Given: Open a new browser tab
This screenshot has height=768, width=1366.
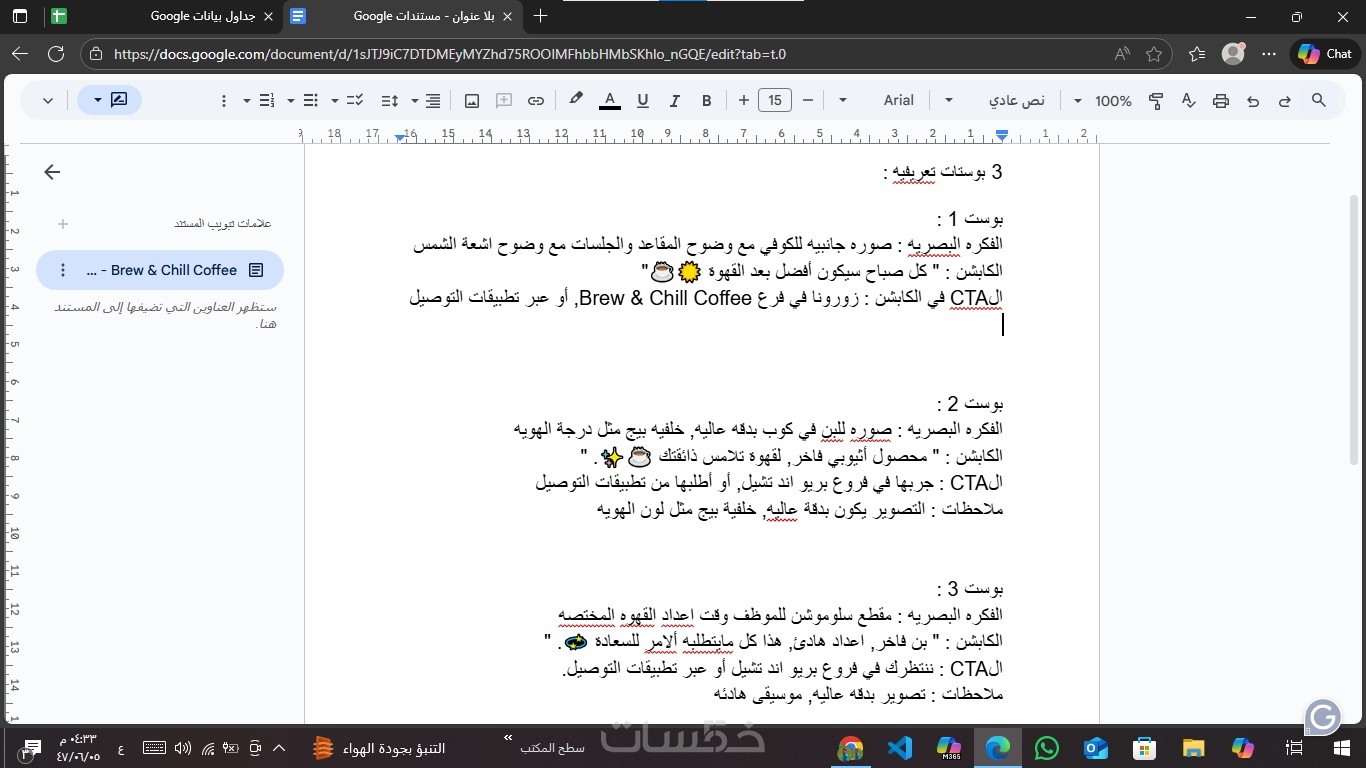Looking at the screenshot, I should [x=541, y=16].
